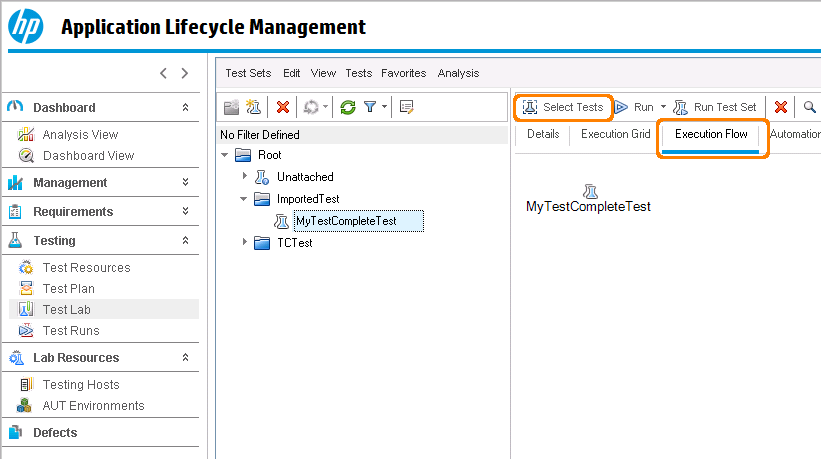The image size is (821, 459).
Task: Open Test Plan in the sidebar
Action: (x=69, y=289)
